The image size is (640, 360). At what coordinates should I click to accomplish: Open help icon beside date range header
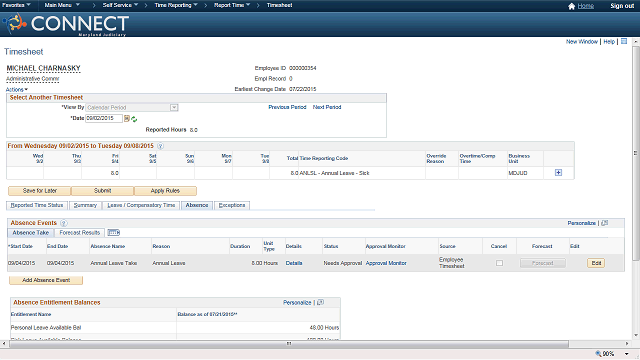pos(160,146)
